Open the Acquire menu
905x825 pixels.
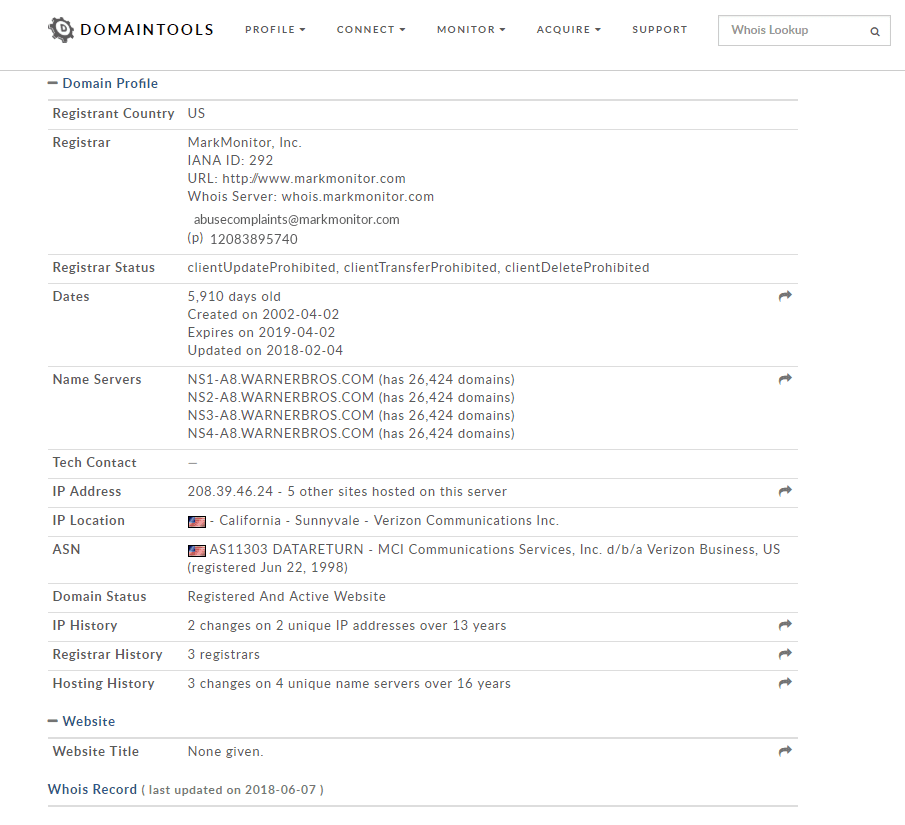(x=568, y=30)
